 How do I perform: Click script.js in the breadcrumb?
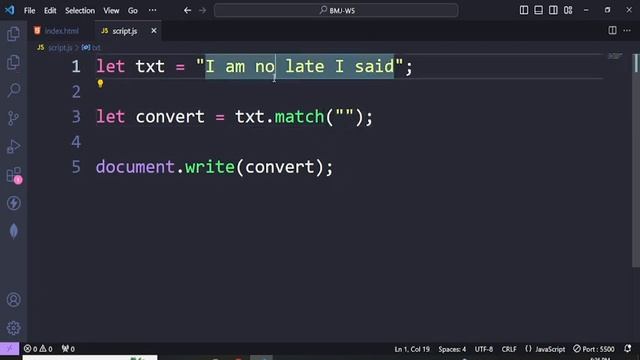[x=60, y=48]
